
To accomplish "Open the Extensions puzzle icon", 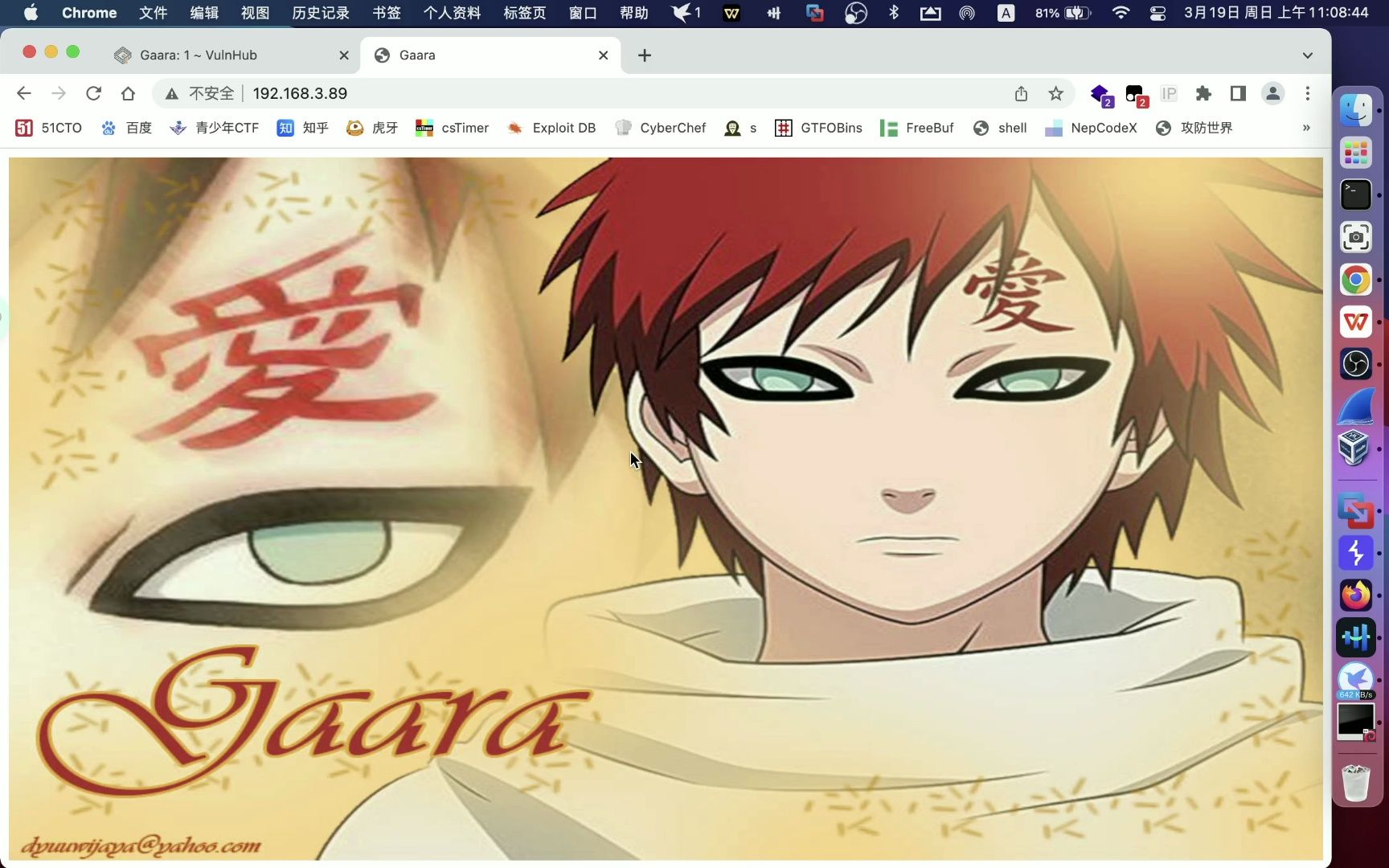I will pyautogui.click(x=1203, y=93).
